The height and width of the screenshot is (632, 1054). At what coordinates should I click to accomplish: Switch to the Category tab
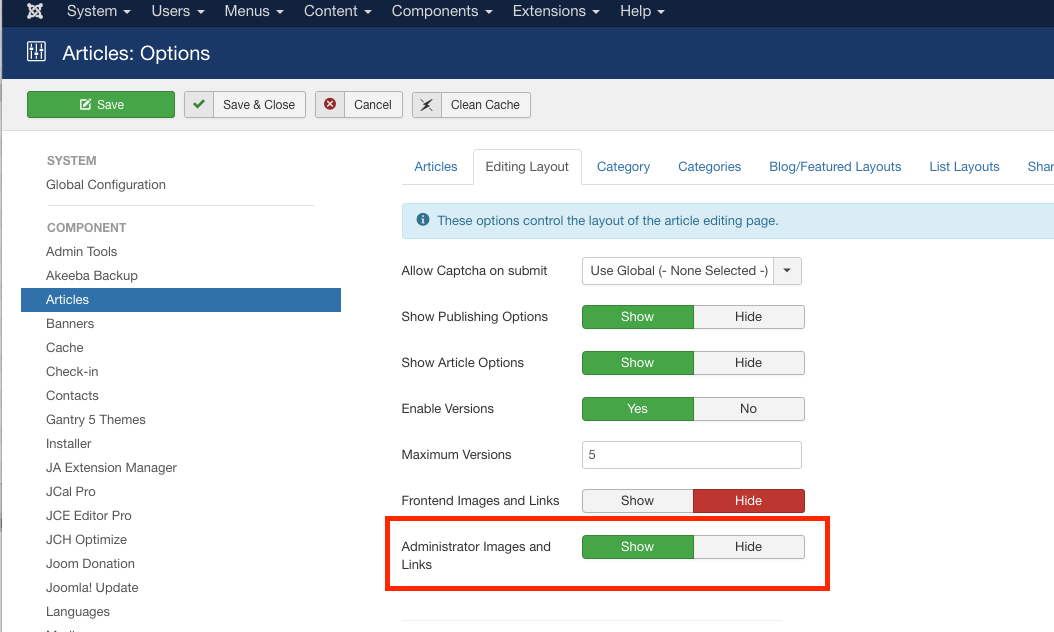pyautogui.click(x=623, y=167)
